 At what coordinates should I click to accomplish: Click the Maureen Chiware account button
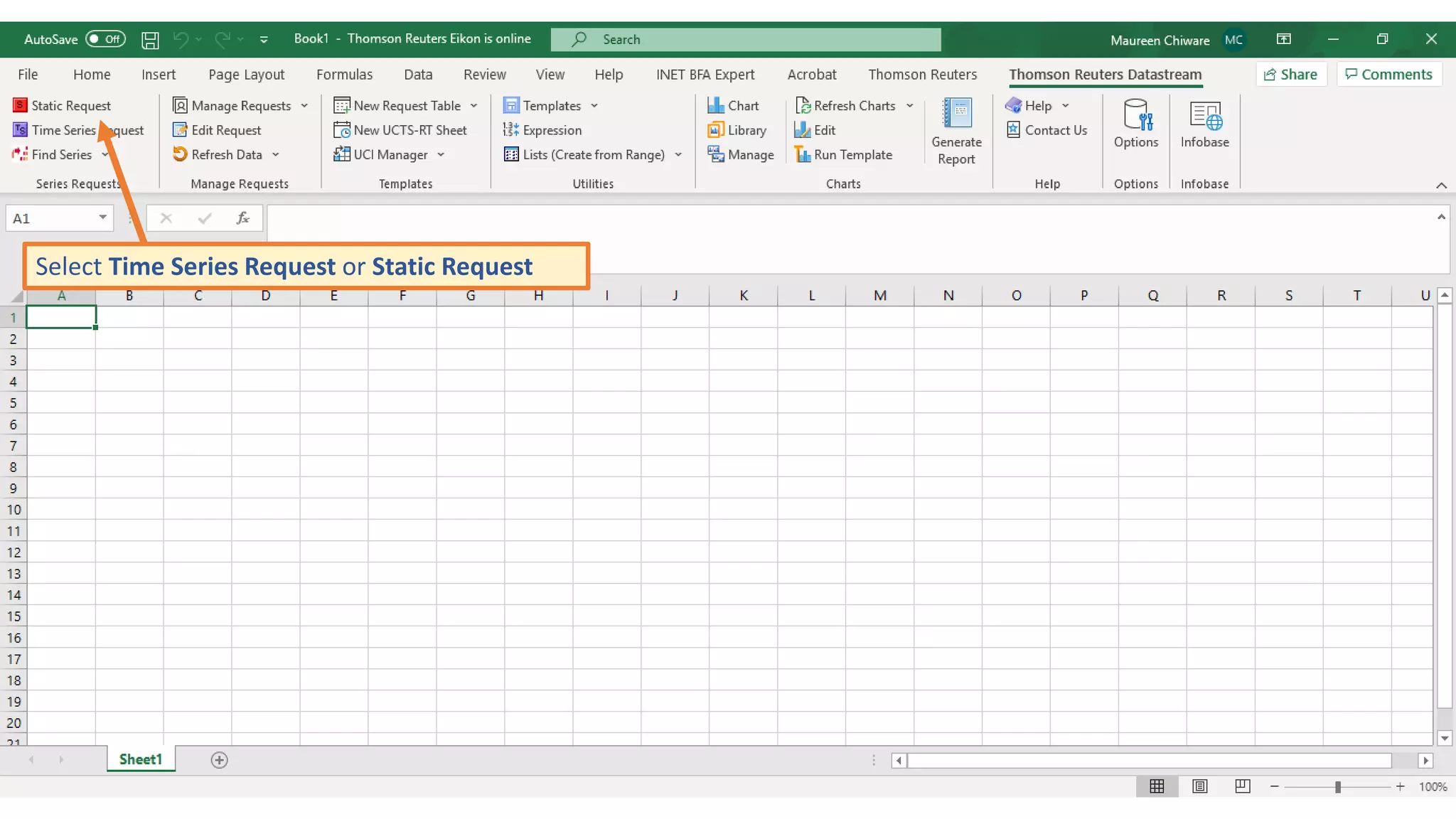click(1177, 40)
